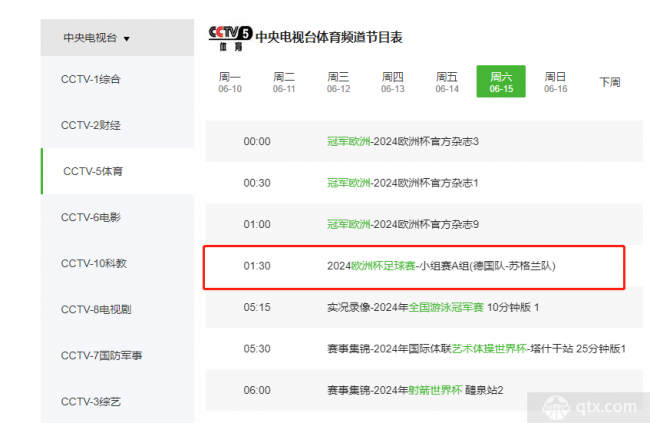Open the 全国游泳冠军赛 link
The image size is (650, 423).
coord(446,307)
